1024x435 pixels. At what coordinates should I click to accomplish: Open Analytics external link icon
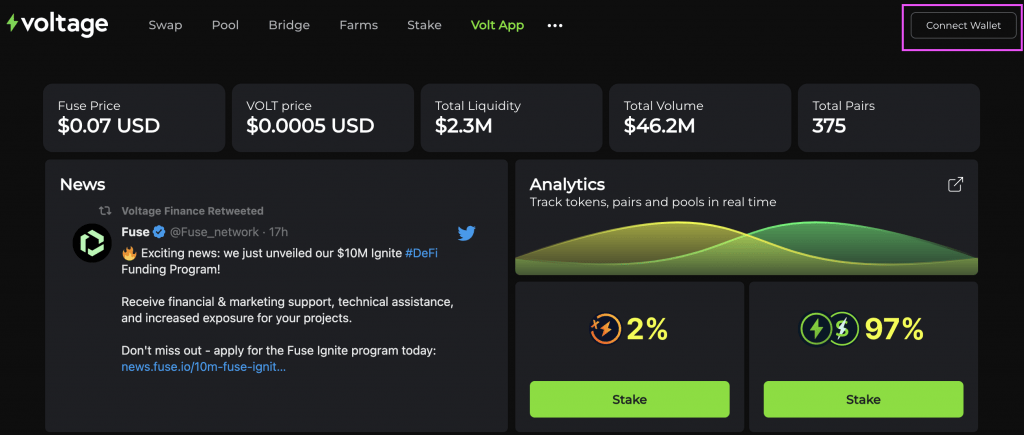pos(955,185)
